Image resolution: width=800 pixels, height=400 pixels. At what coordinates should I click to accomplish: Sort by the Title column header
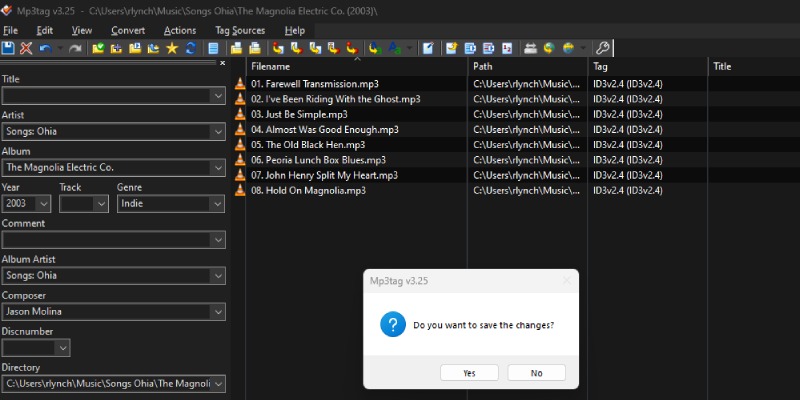coord(754,67)
